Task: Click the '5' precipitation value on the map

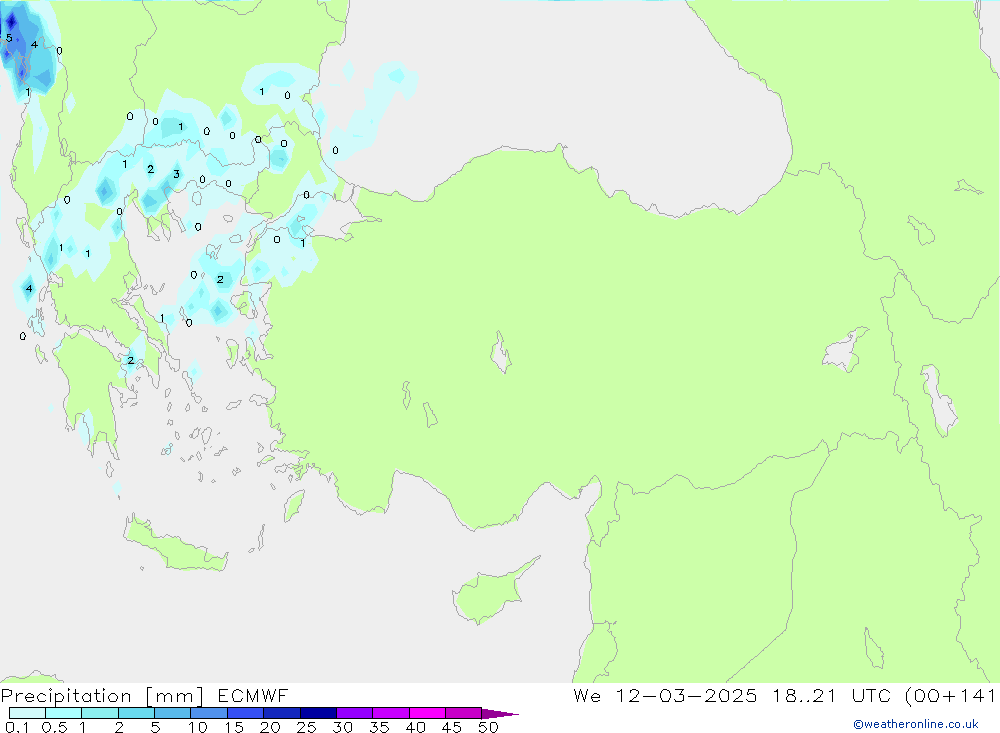Action: click(9, 38)
